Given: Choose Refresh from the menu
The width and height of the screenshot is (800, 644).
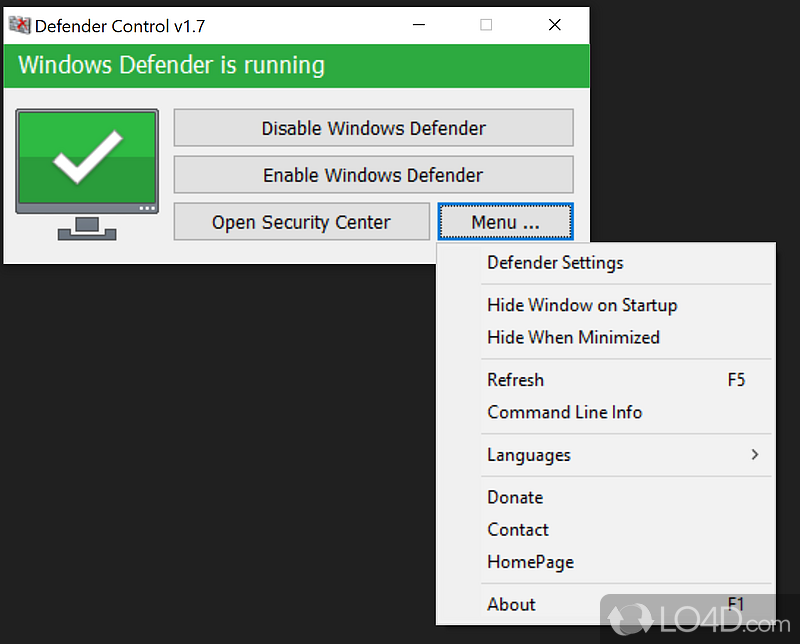Looking at the screenshot, I should click(515, 380).
